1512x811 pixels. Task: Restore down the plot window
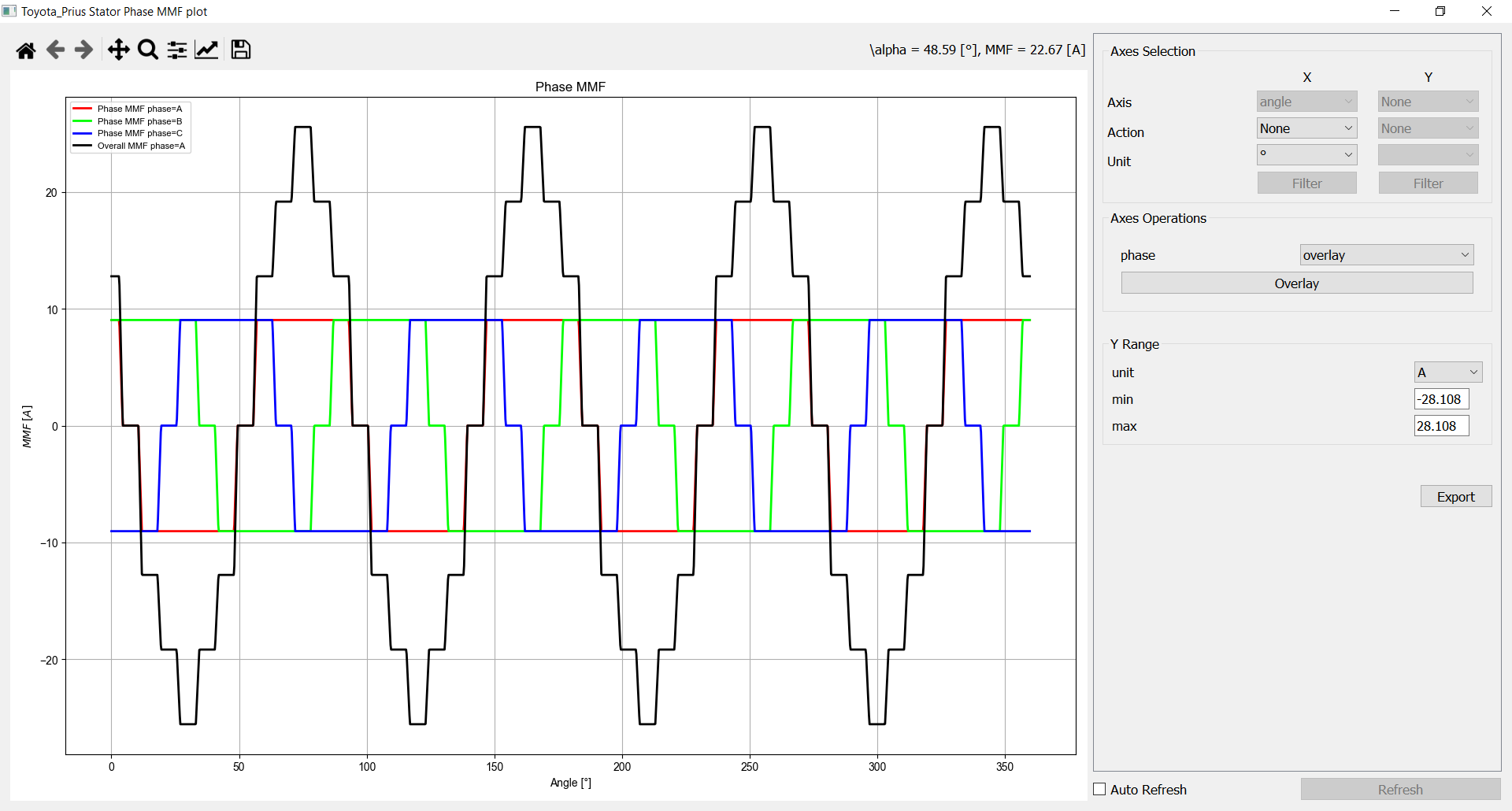point(1440,11)
